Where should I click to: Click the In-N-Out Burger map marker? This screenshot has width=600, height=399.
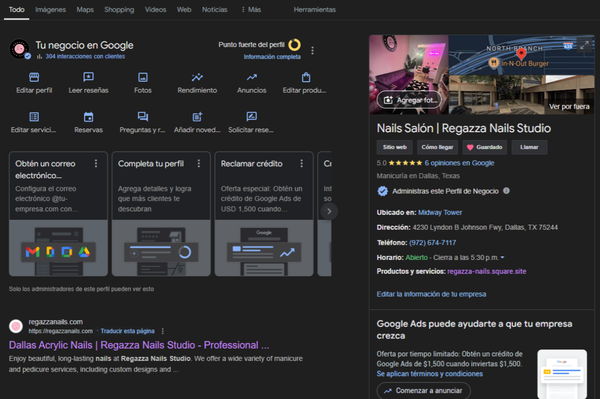(494, 62)
